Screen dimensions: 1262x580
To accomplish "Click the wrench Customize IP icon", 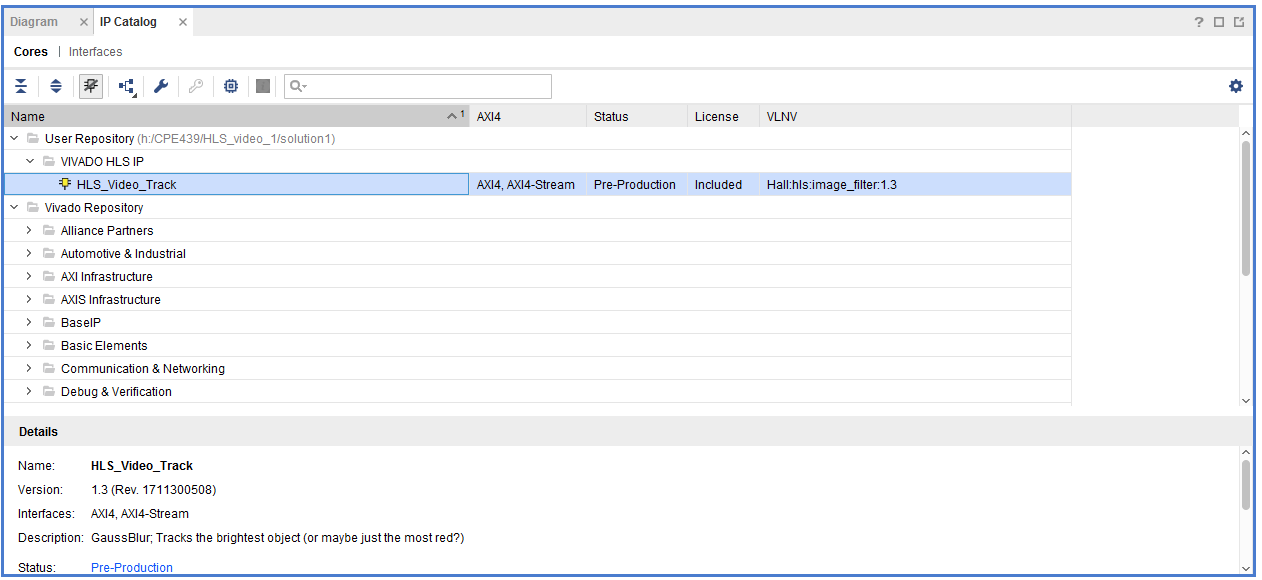I will click(160, 87).
